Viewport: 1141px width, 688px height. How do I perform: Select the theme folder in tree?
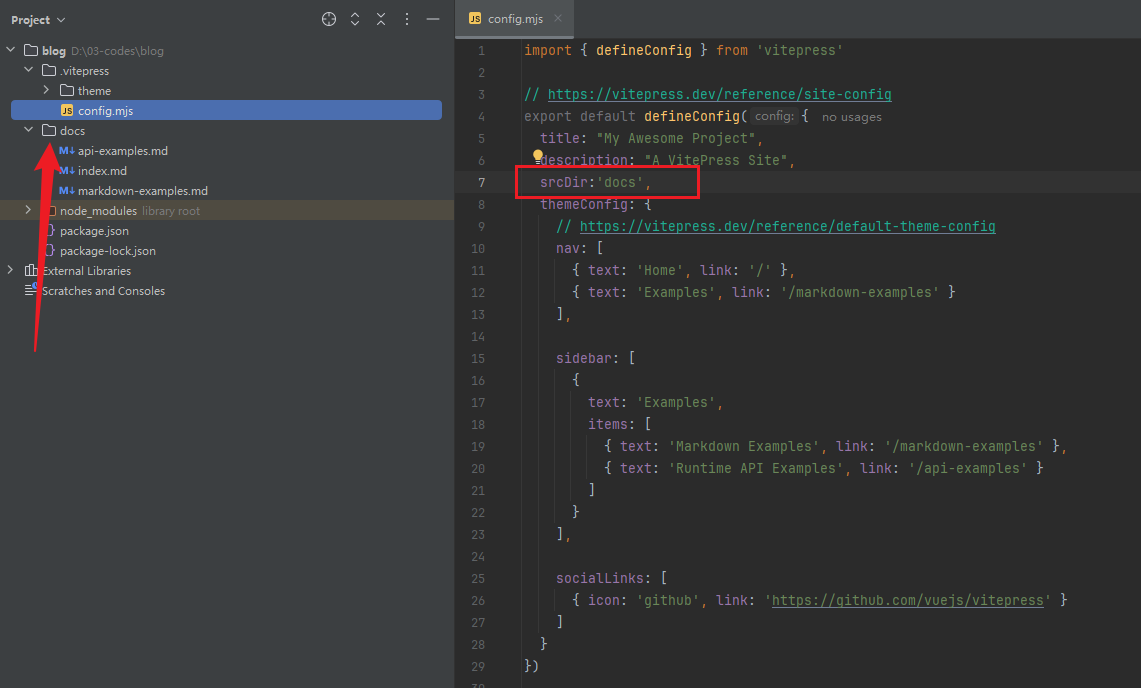click(x=95, y=90)
